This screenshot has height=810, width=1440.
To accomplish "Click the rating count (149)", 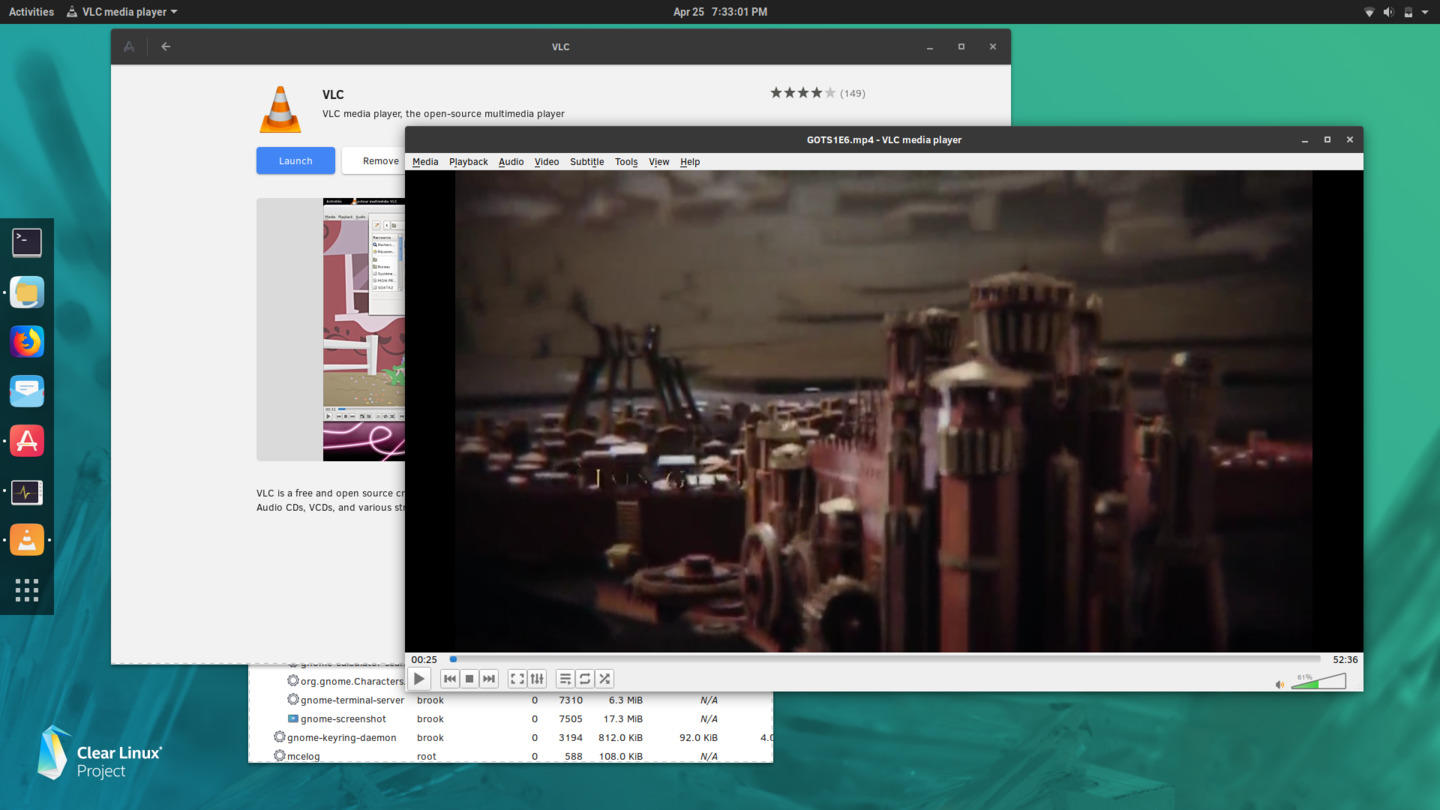I will click(x=853, y=93).
